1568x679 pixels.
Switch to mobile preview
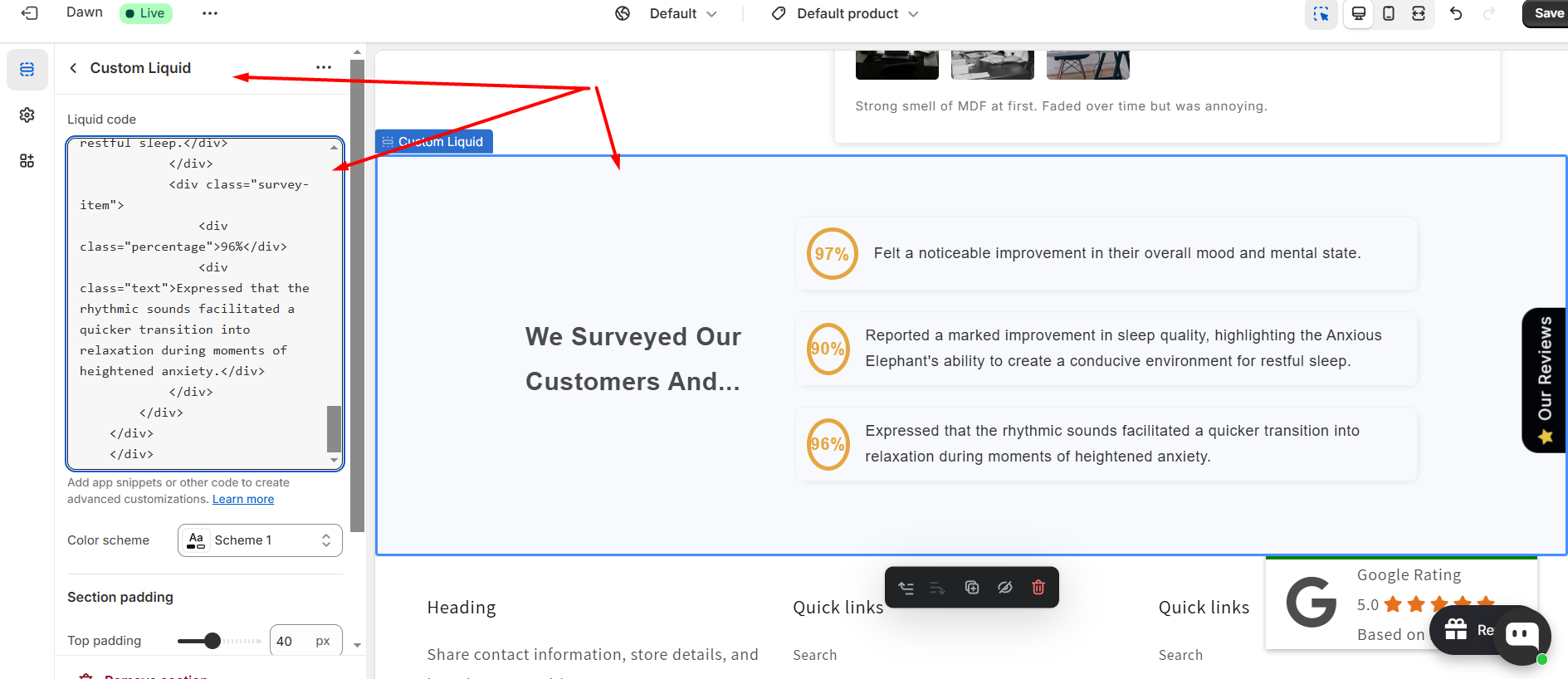pyautogui.click(x=1389, y=14)
